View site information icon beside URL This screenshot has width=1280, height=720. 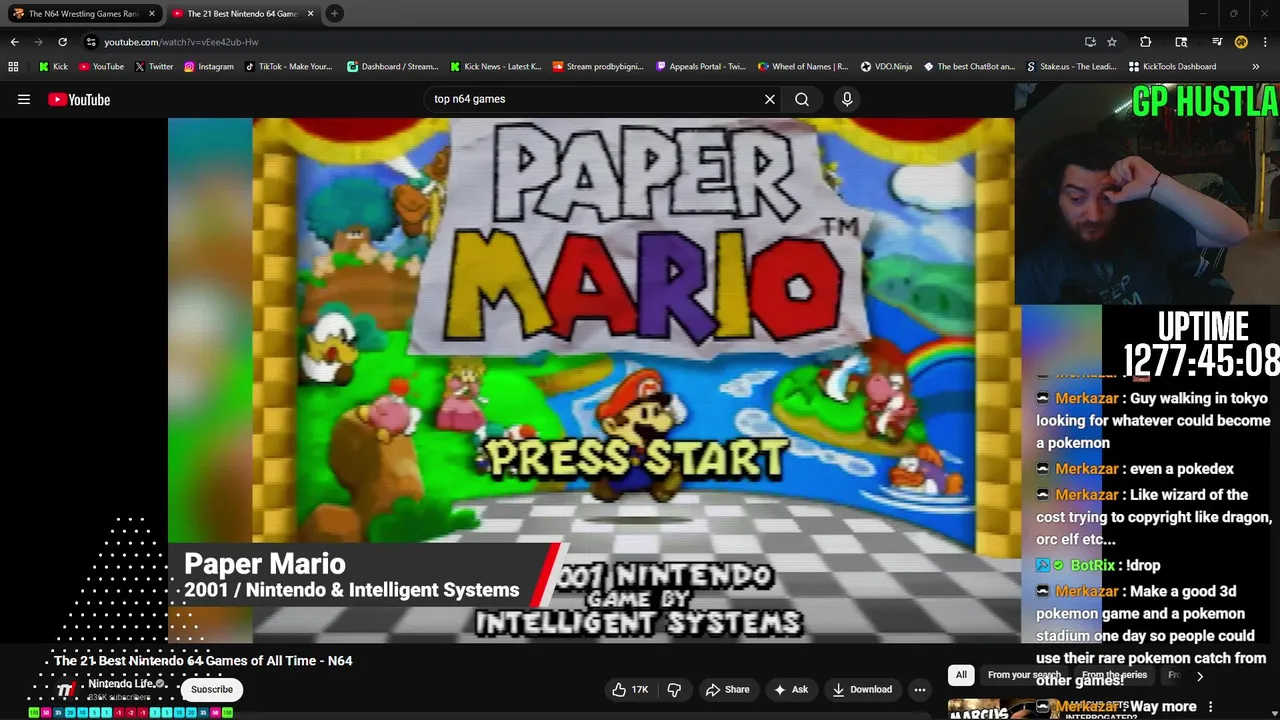(91, 42)
